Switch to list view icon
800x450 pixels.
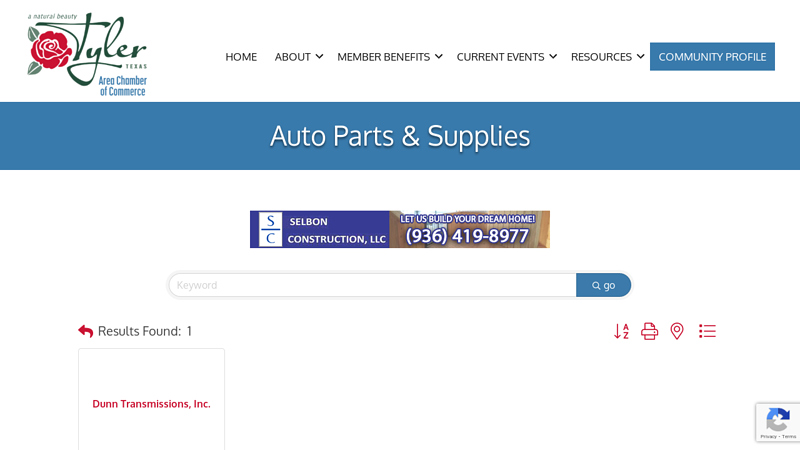click(707, 331)
